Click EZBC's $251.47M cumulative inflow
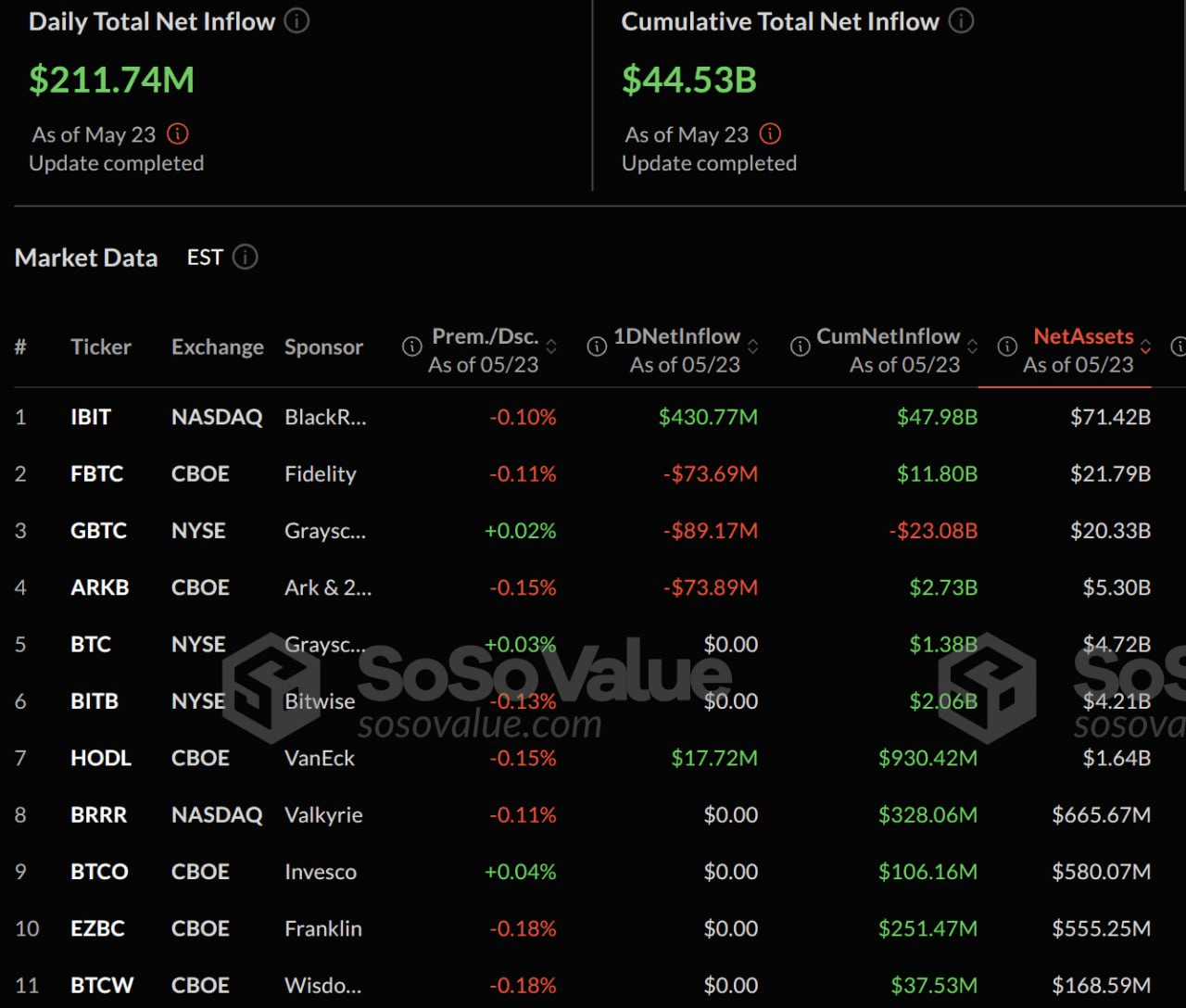The width and height of the screenshot is (1186, 1008). point(927,928)
